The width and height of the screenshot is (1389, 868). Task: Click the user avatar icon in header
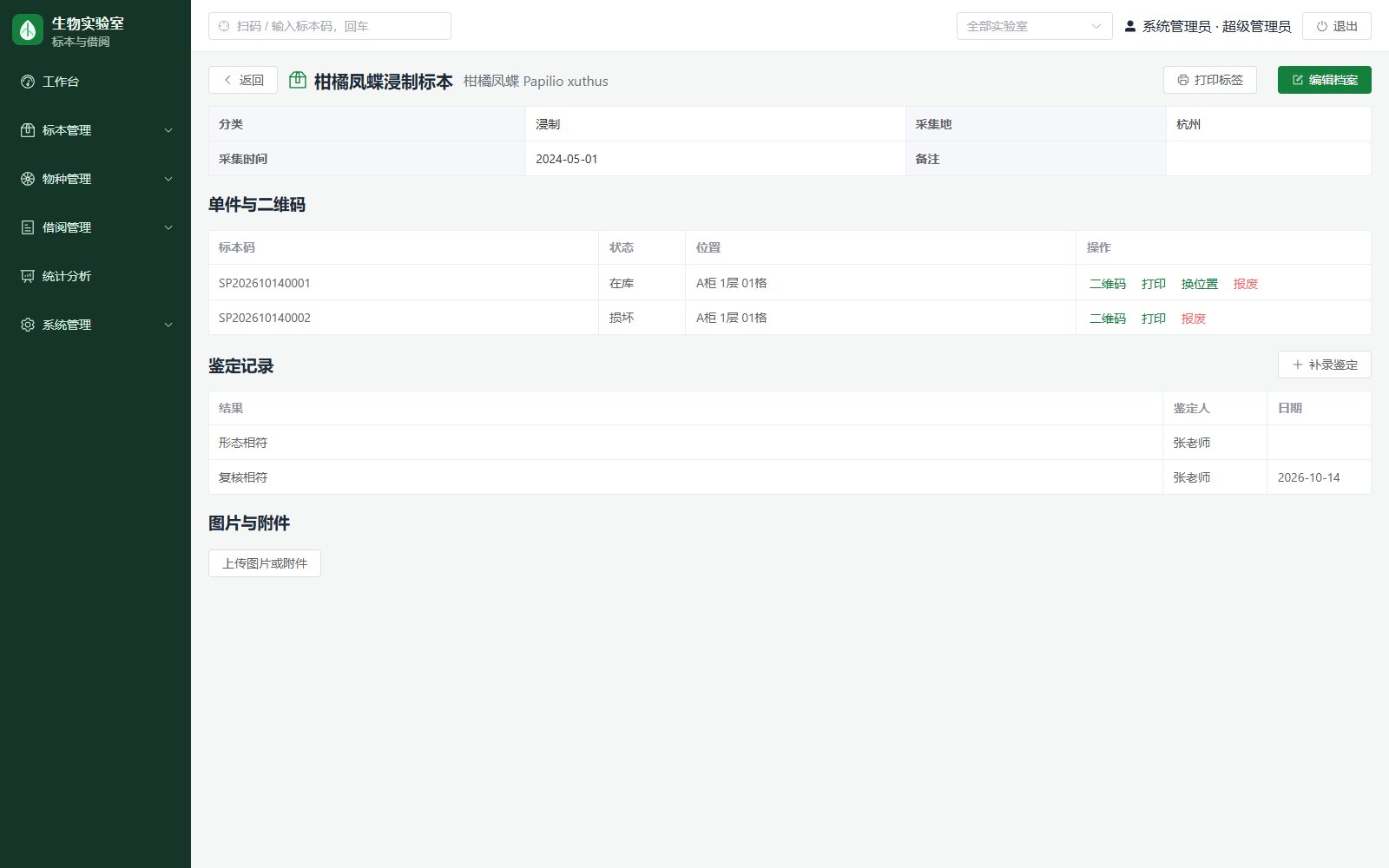click(1130, 26)
